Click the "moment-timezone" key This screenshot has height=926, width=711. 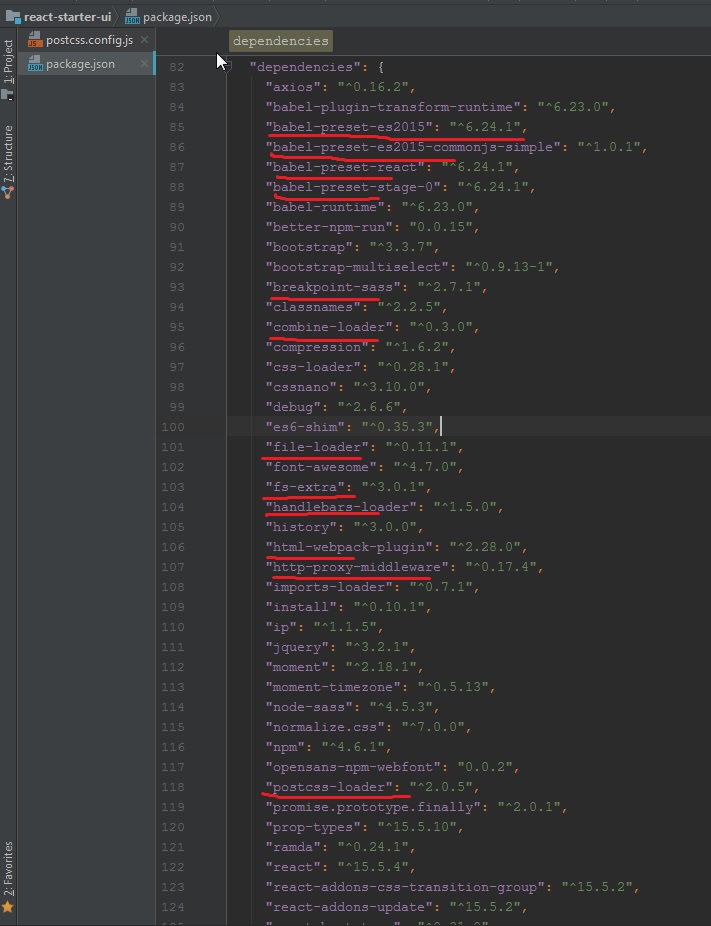(x=334, y=687)
